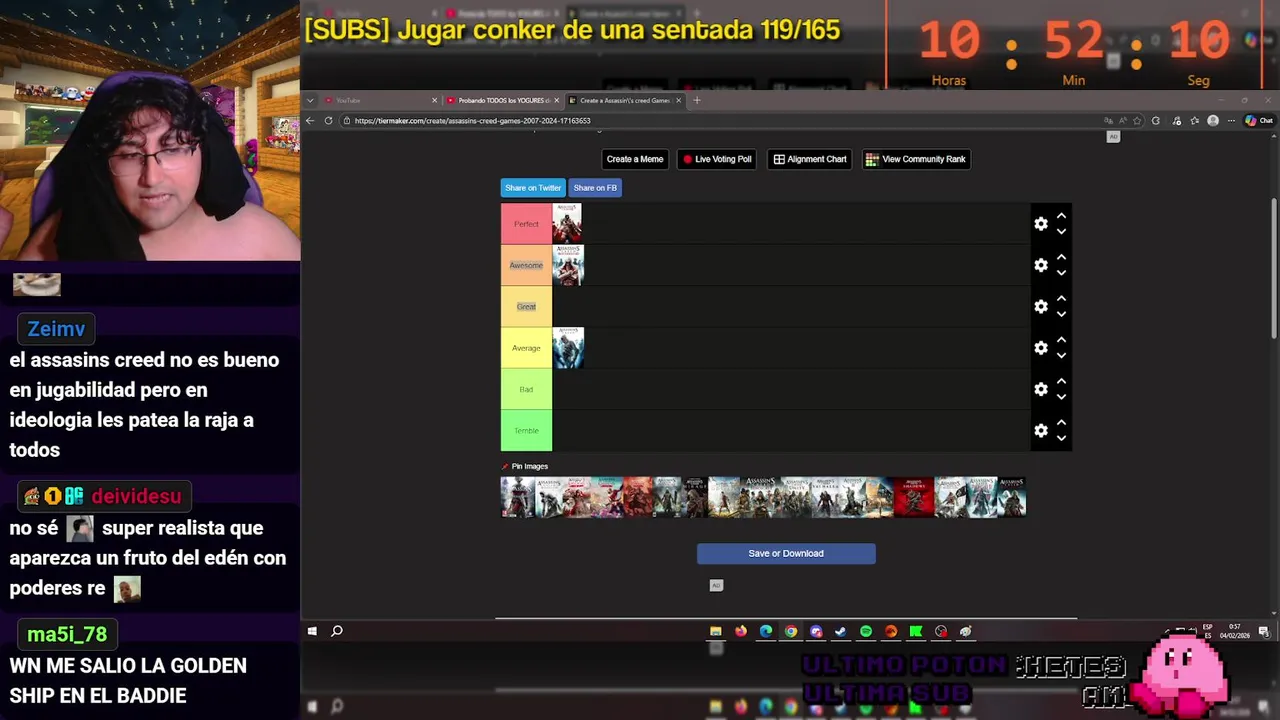Image resolution: width=1280 pixels, height=720 pixels.
Task: Move the Great tier row down
Action: click(x=1062, y=314)
